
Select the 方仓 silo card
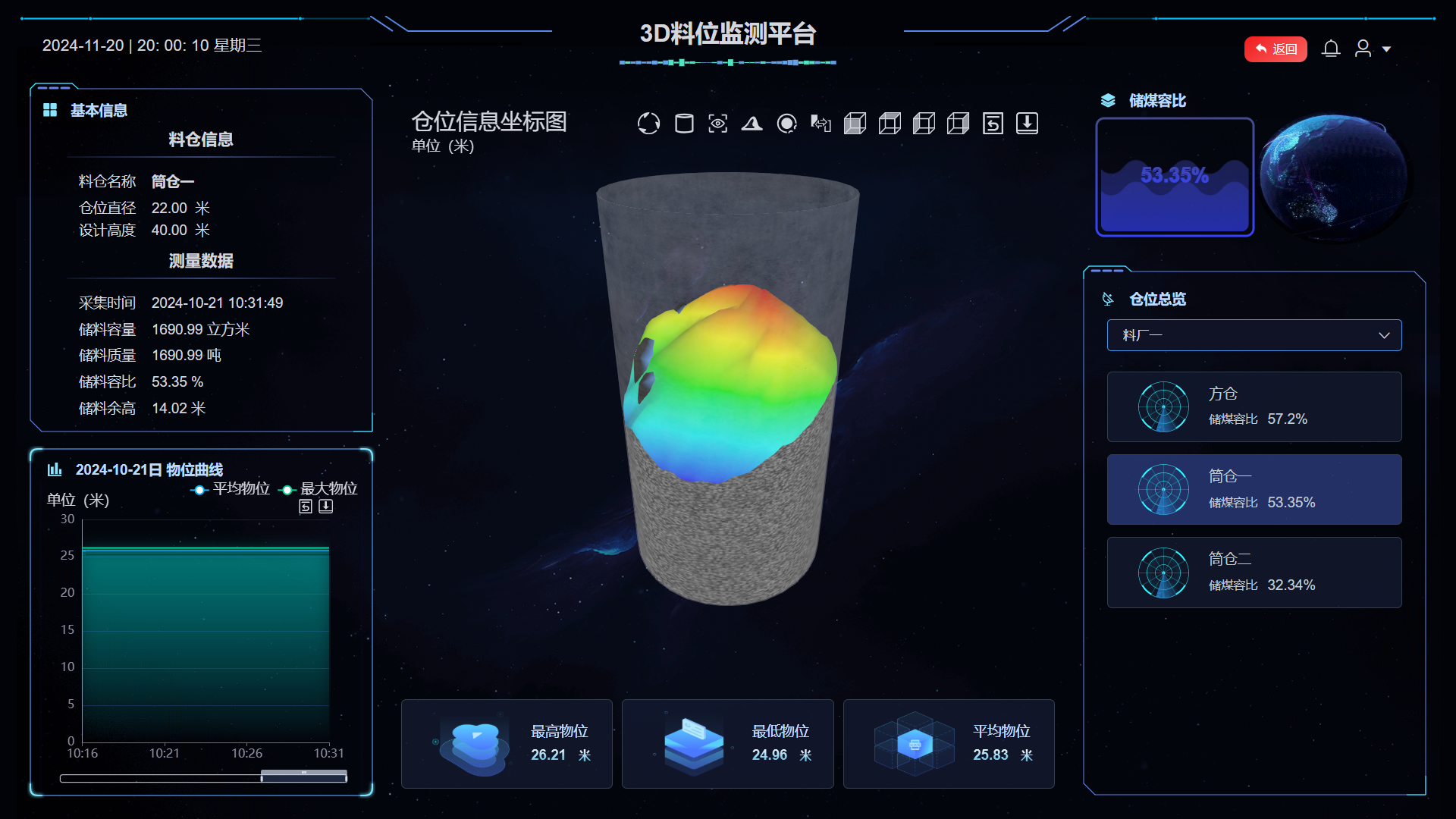1254,406
